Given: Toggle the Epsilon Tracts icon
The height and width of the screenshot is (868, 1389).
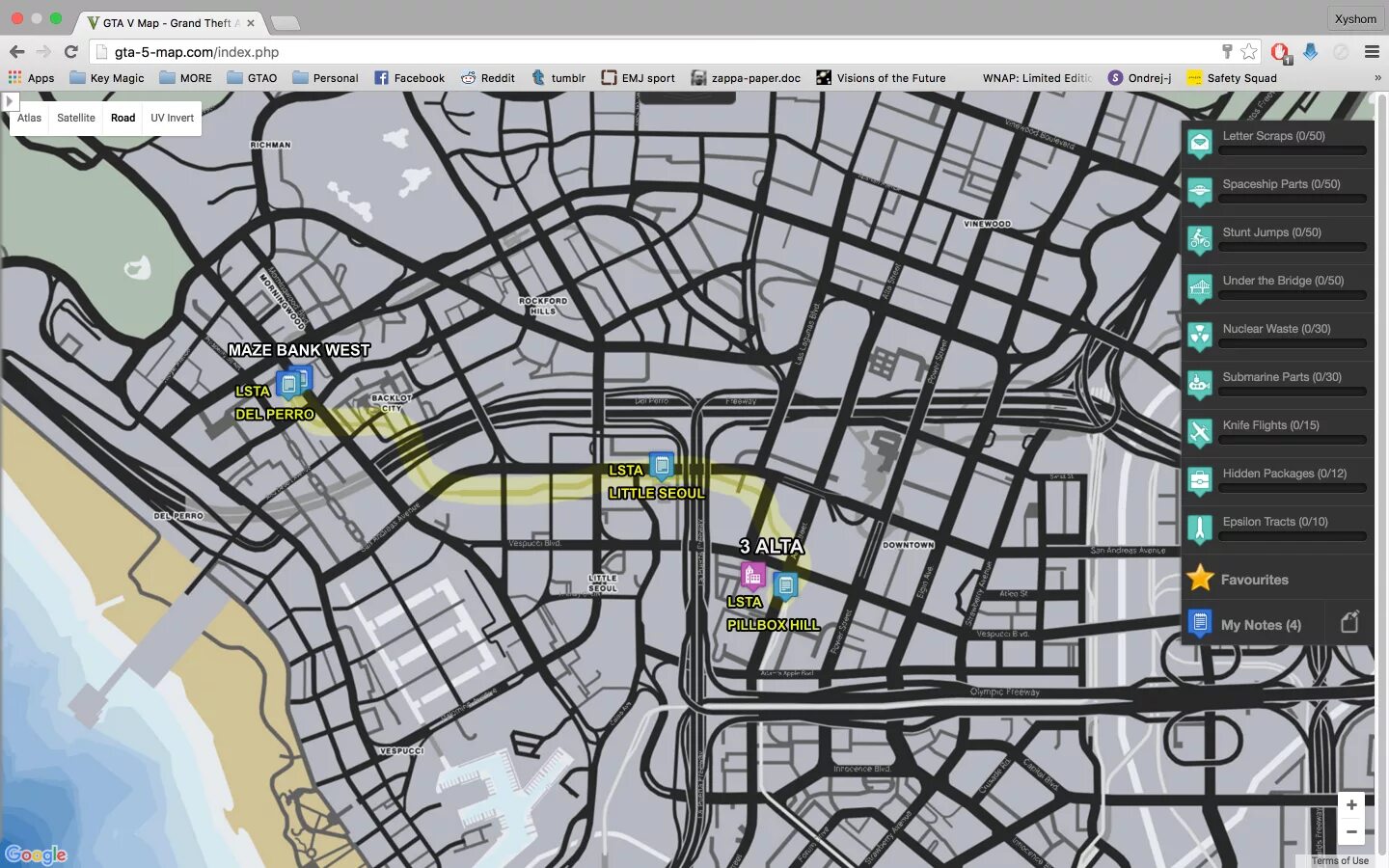Looking at the screenshot, I should (1199, 529).
